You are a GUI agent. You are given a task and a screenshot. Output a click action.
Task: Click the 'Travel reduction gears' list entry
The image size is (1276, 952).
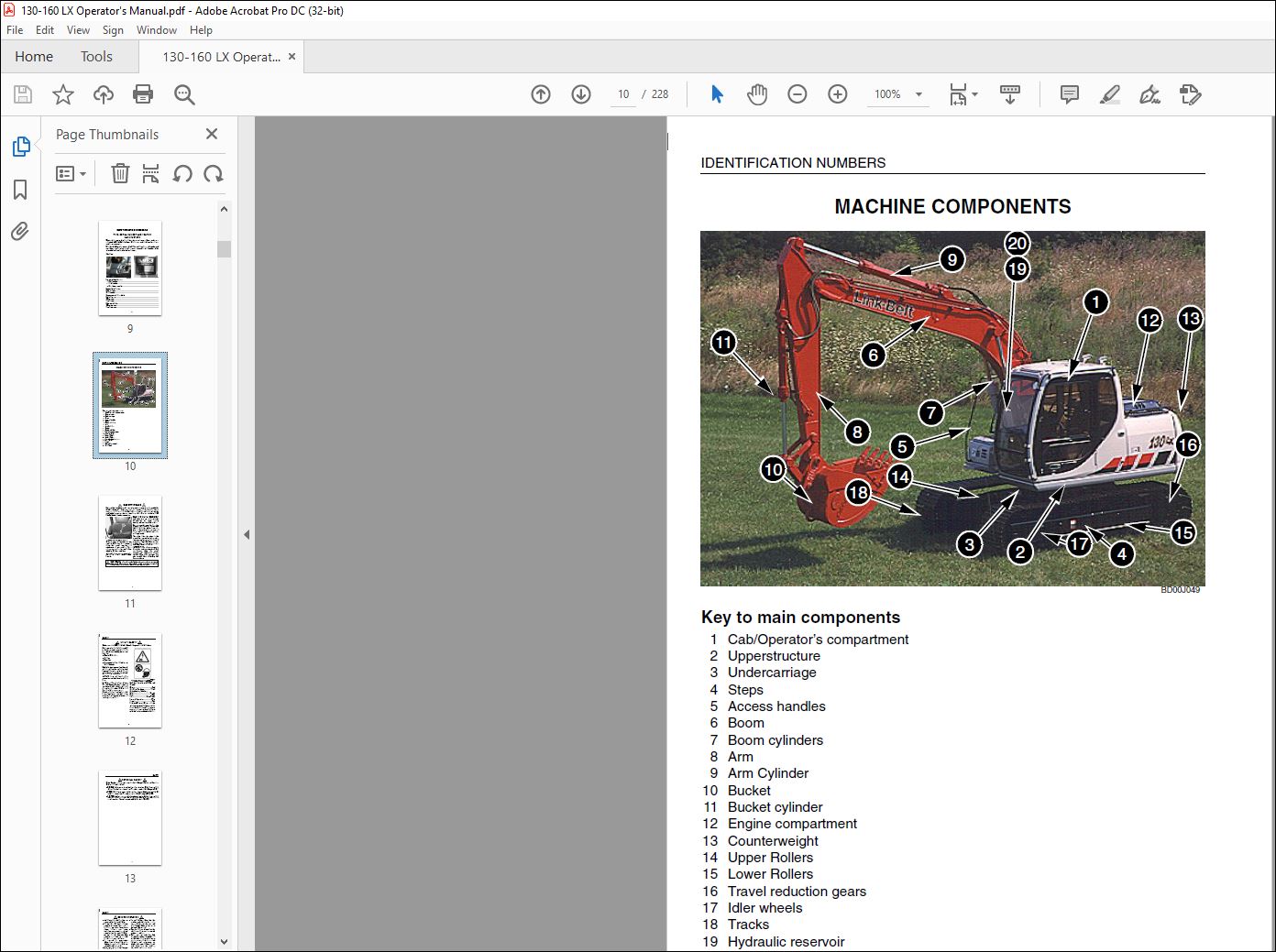(x=797, y=892)
